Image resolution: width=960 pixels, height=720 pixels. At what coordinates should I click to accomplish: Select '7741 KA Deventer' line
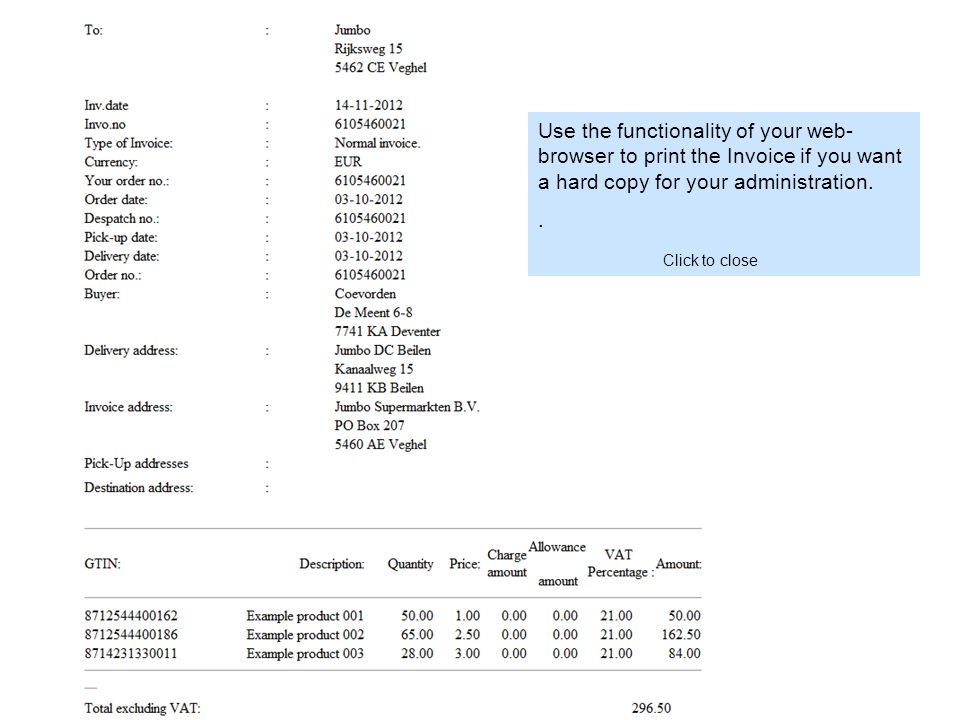tap(387, 332)
